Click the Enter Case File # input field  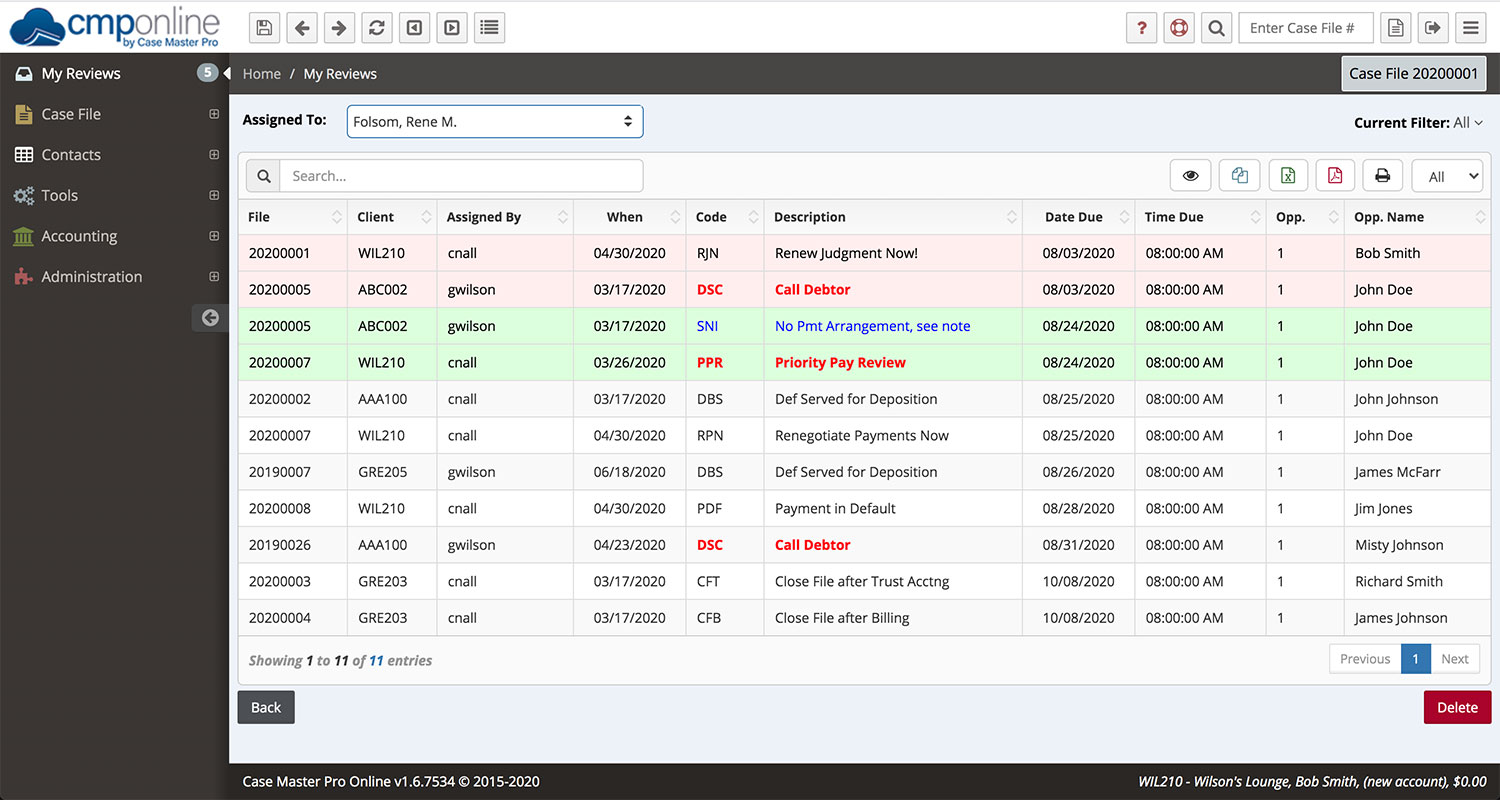[x=1305, y=28]
